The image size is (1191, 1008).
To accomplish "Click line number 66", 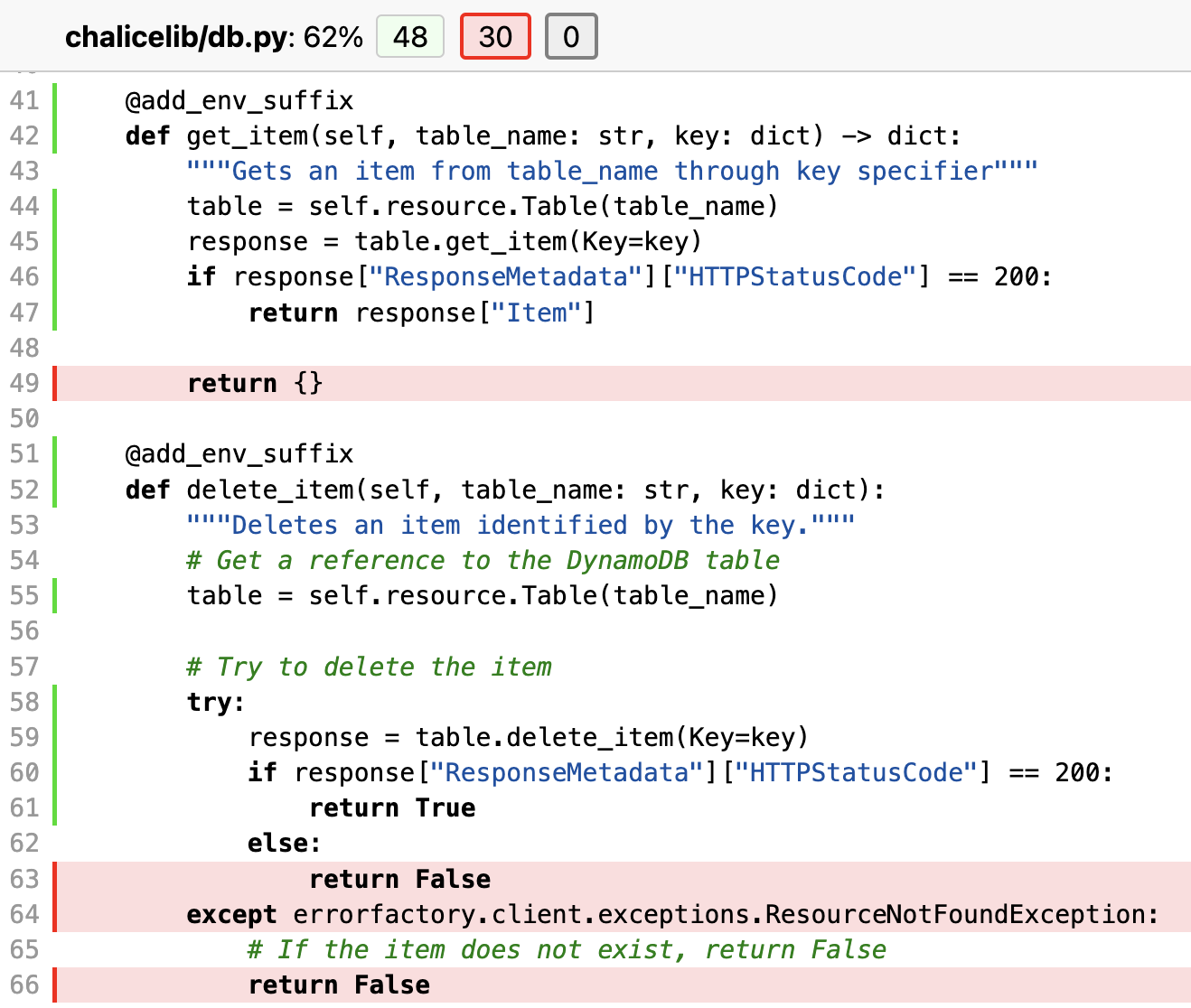I will (x=24, y=985).
